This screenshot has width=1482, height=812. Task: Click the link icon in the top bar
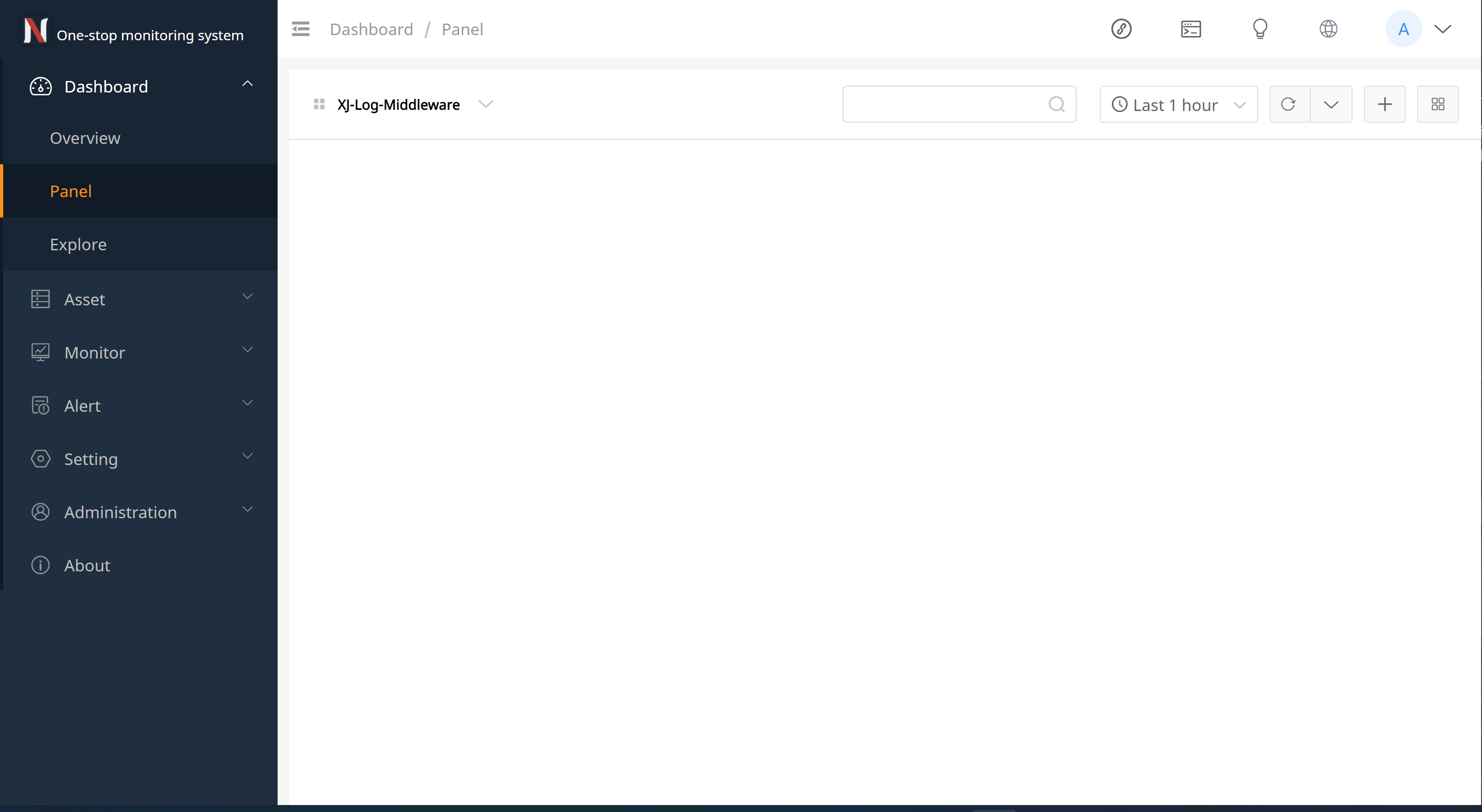[x=1121, y=29]
